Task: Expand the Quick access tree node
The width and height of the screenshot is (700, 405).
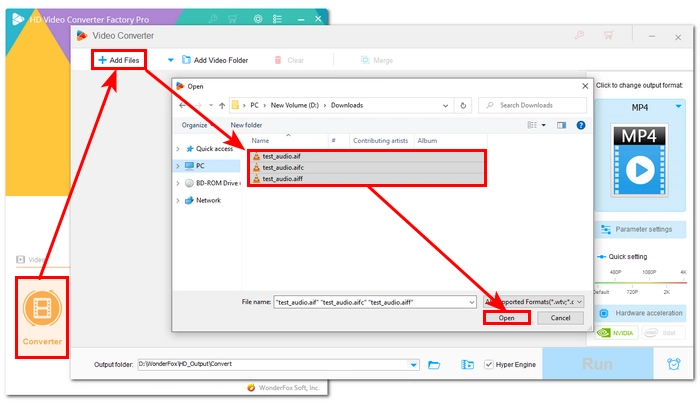Action: [178, 149]
